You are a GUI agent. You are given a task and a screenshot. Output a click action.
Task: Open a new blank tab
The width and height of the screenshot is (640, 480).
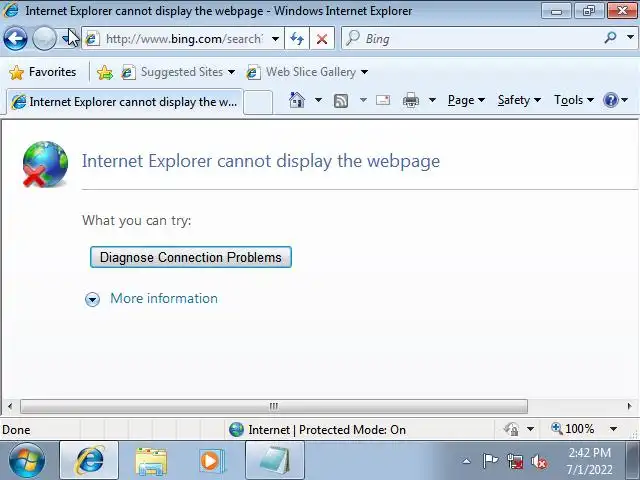pyautogui.click(x=258, y=102)
